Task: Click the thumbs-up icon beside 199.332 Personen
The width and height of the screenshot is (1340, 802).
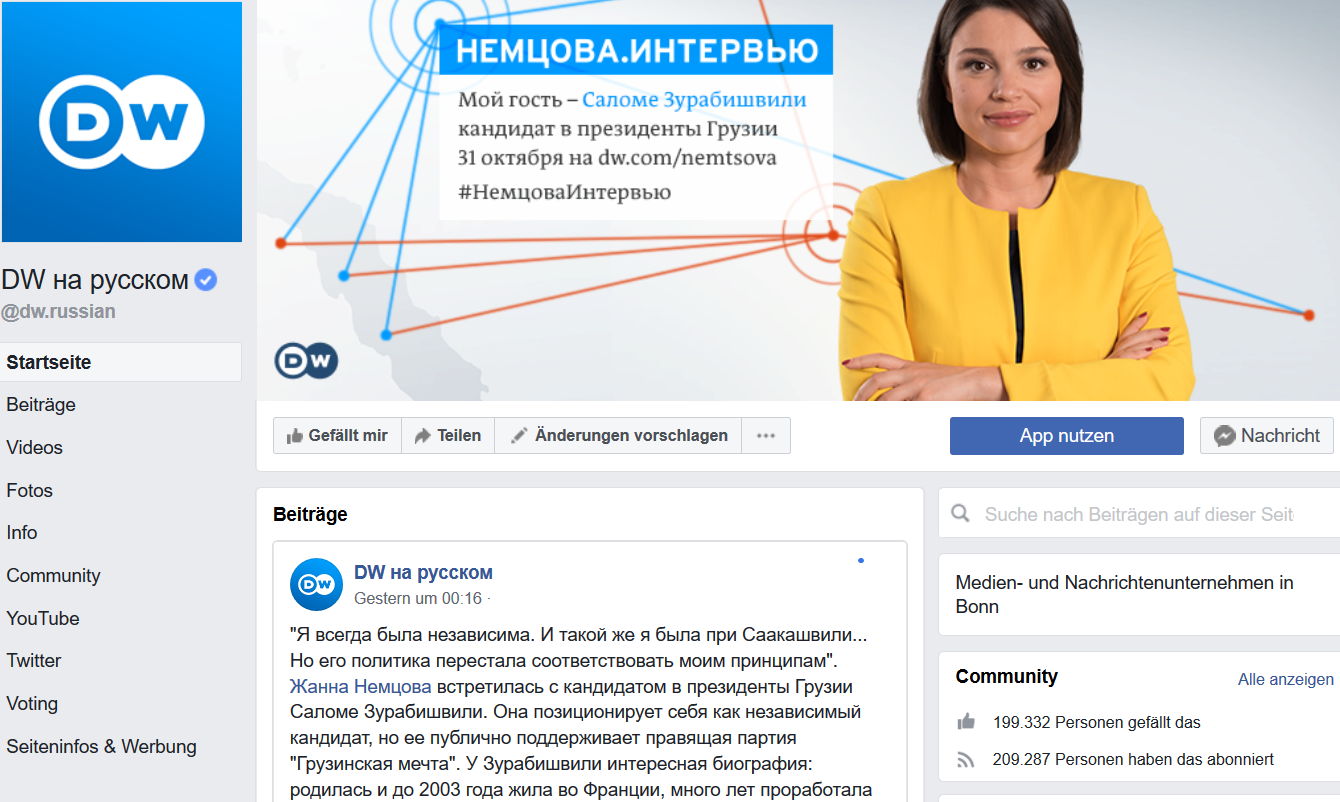Action: [966, 722]
